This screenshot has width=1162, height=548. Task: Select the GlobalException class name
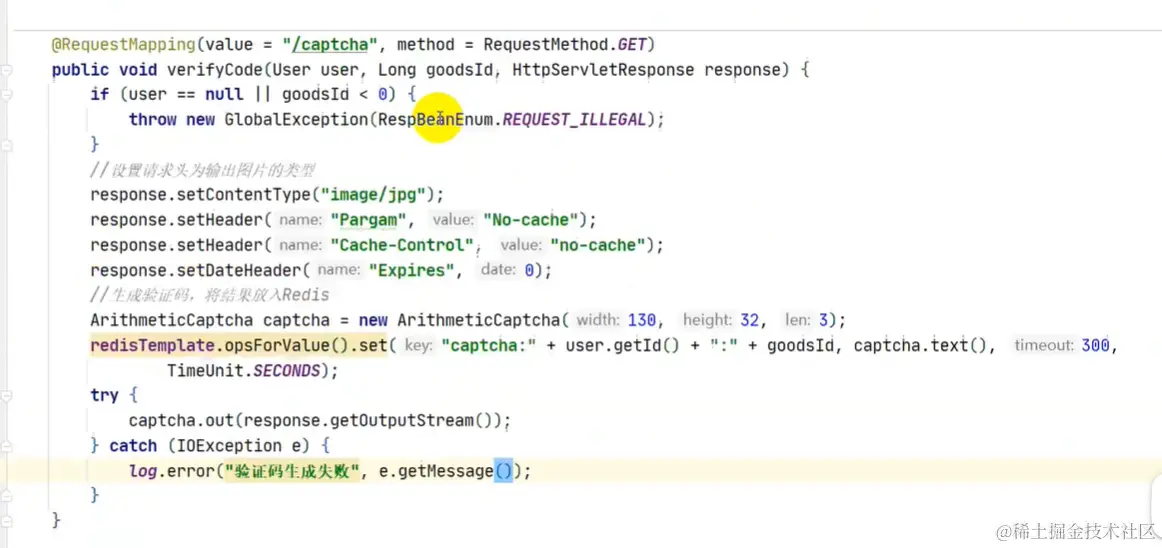tap(296, 119)
